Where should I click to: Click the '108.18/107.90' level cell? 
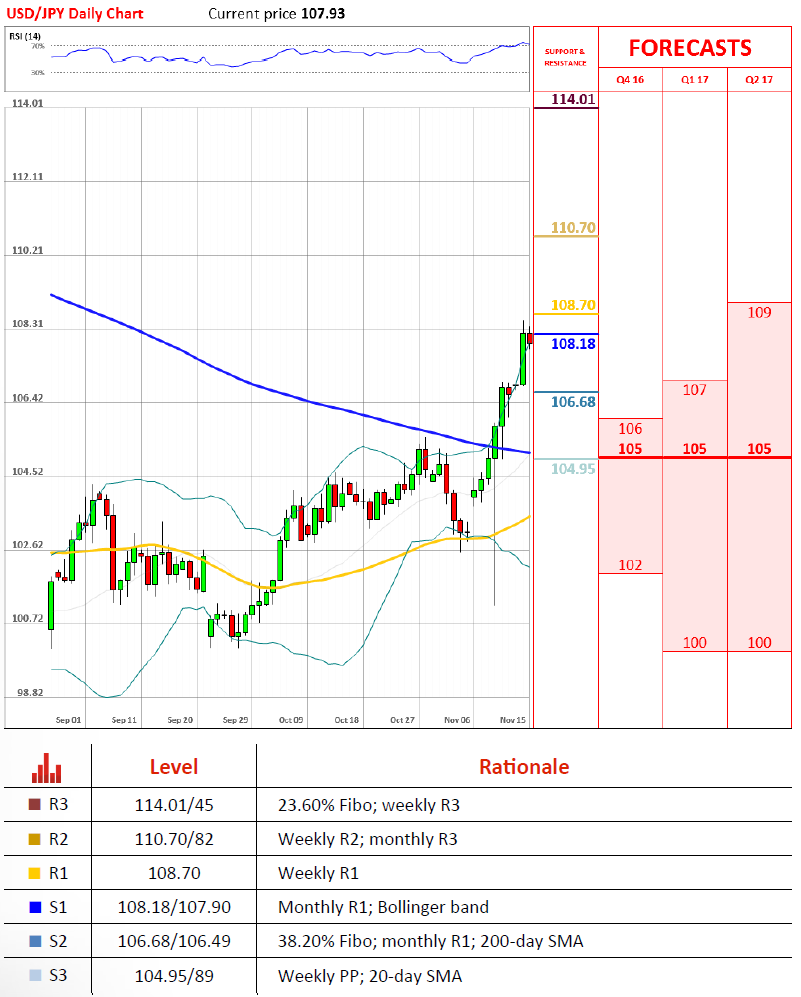174,907
